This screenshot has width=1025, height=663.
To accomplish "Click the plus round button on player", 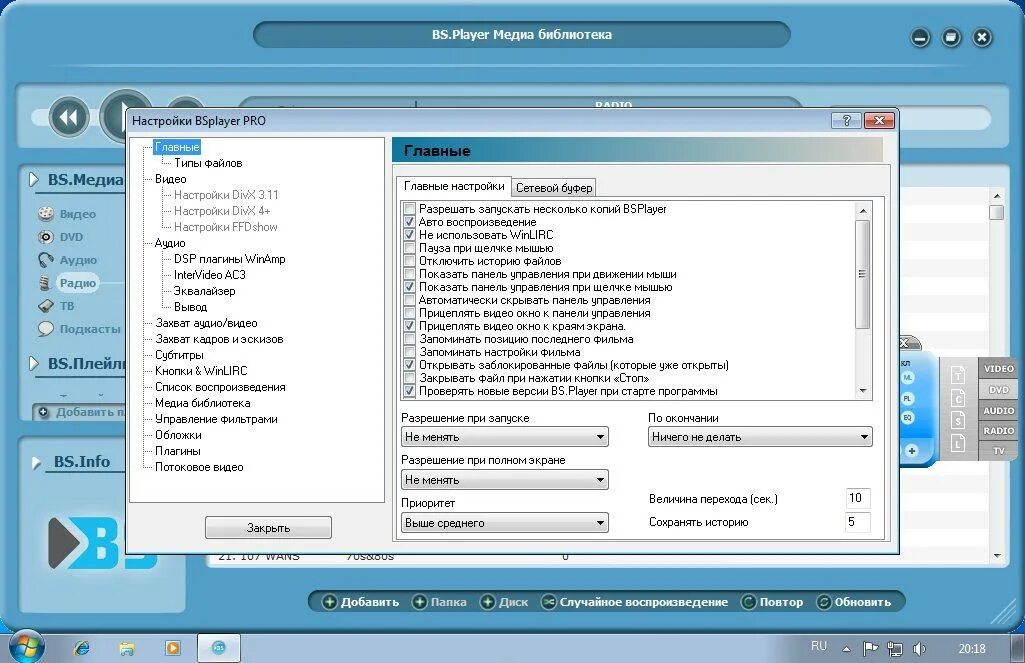I will [912, 450].
